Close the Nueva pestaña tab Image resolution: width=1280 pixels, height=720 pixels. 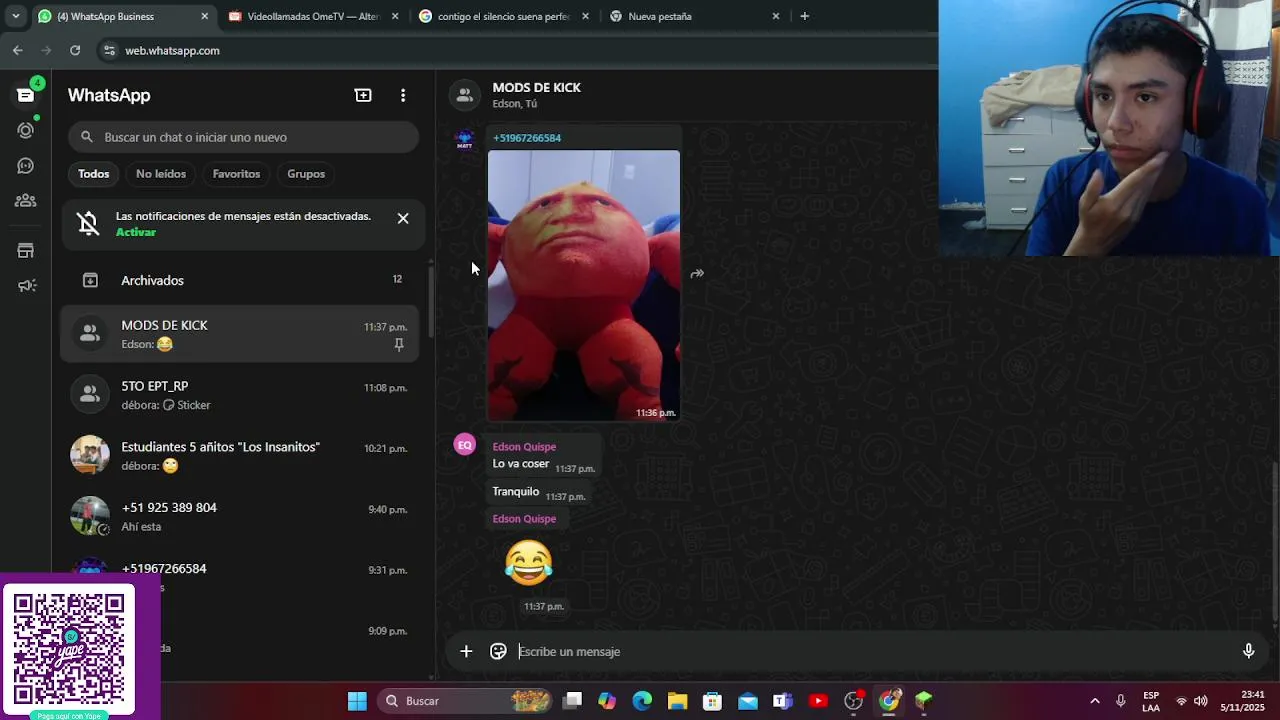pyautogui.click(x=776, y=16)
